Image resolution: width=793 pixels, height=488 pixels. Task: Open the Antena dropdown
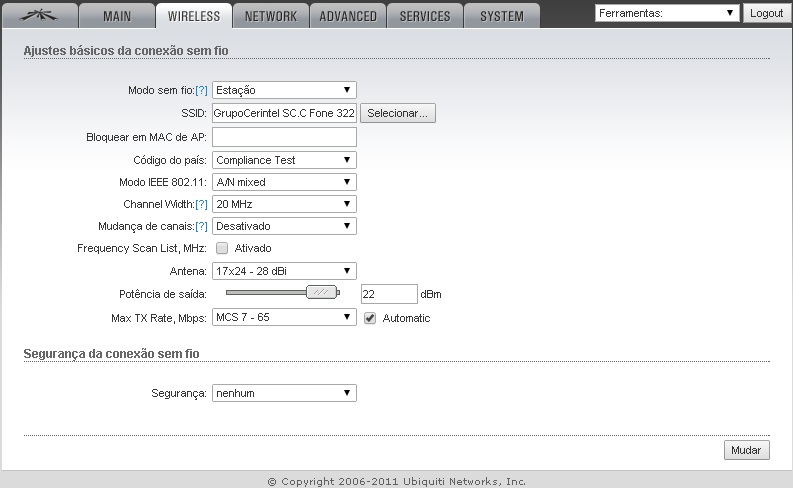pyautogui.click(x=284, y=271)
